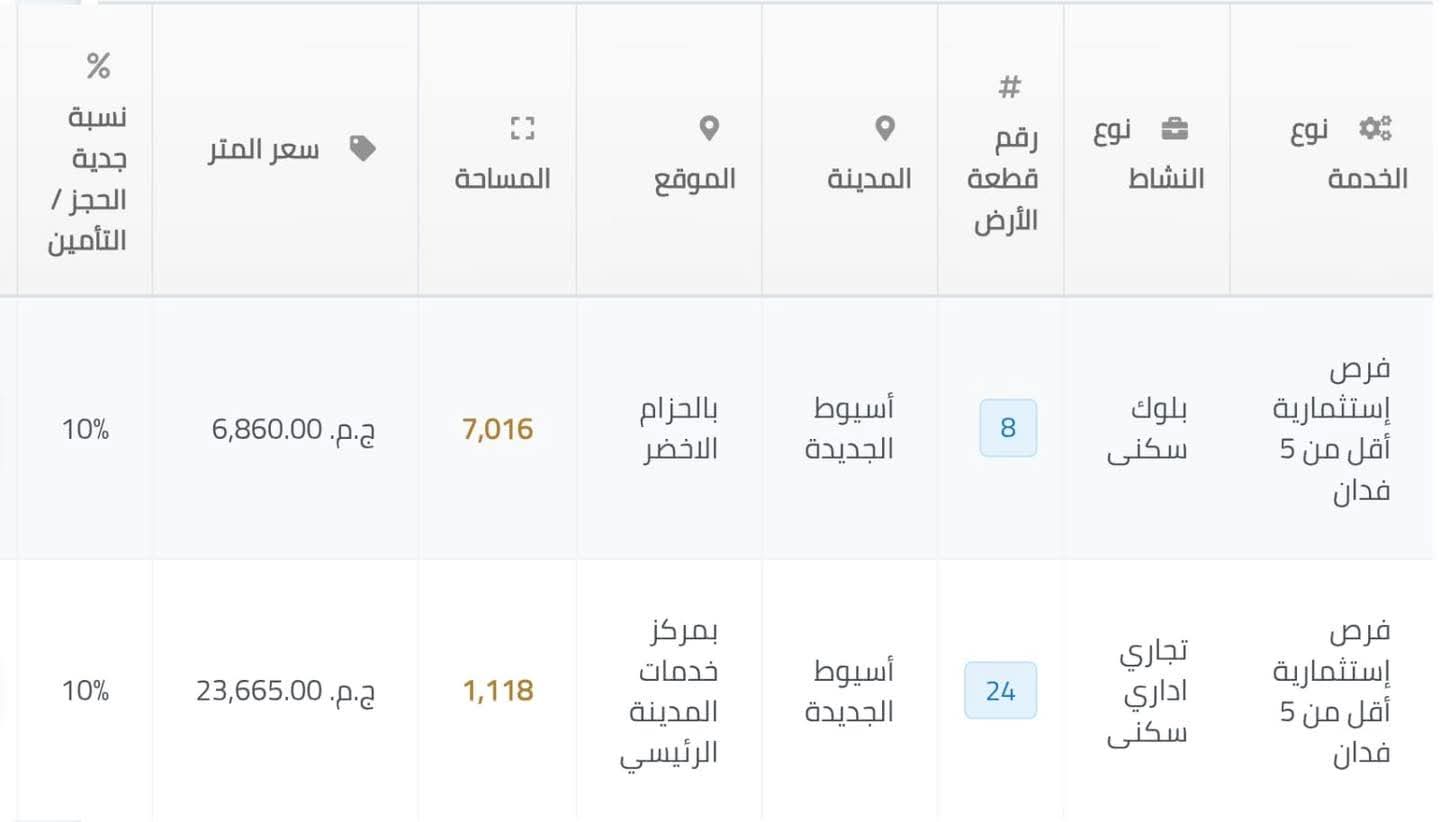1440x822 pixels.
Task: Click the price 6,860.00 ج.م. cell
Action: coord(293,430)
